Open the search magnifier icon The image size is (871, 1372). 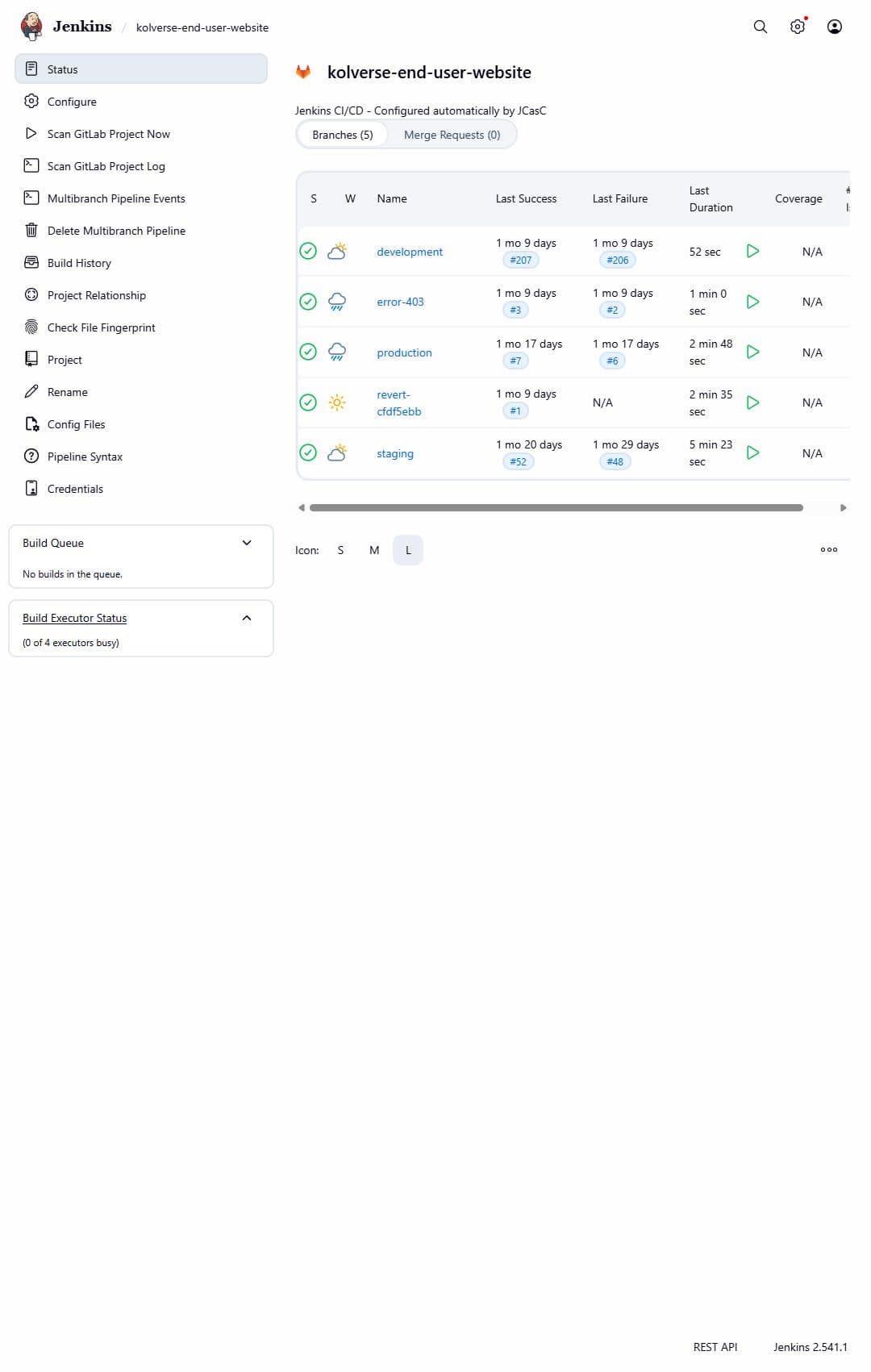pos(761,27)
